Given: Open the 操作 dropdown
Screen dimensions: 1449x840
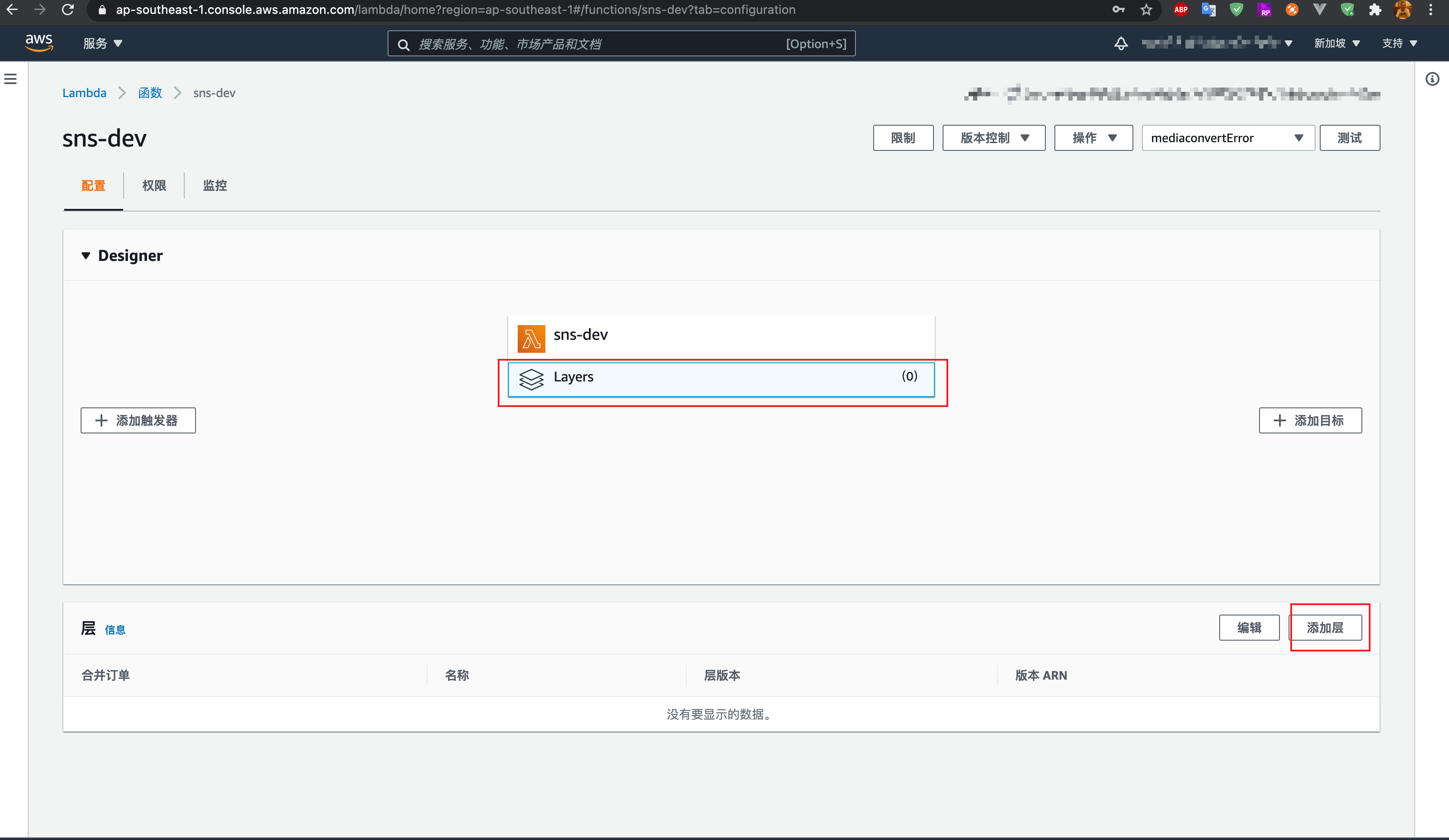Looking at the screenshot, I should pyautogui.click(x=1093, y=137).
